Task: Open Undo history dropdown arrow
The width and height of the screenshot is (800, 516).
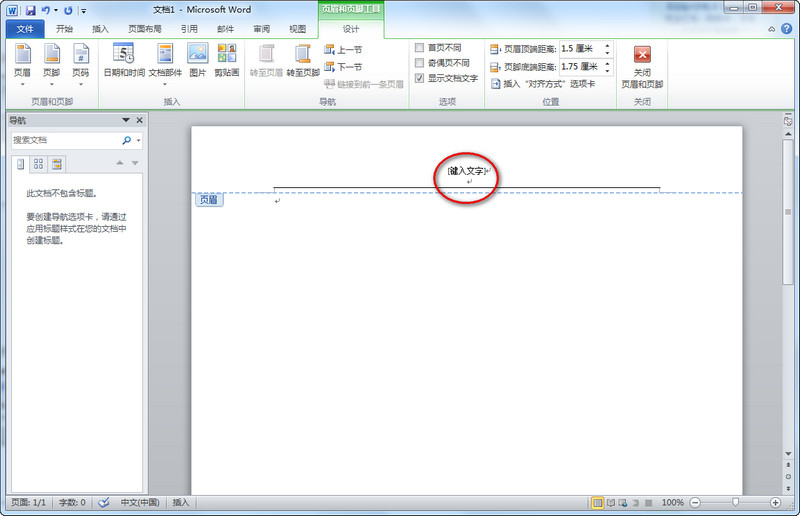Action: pos(55,10)
